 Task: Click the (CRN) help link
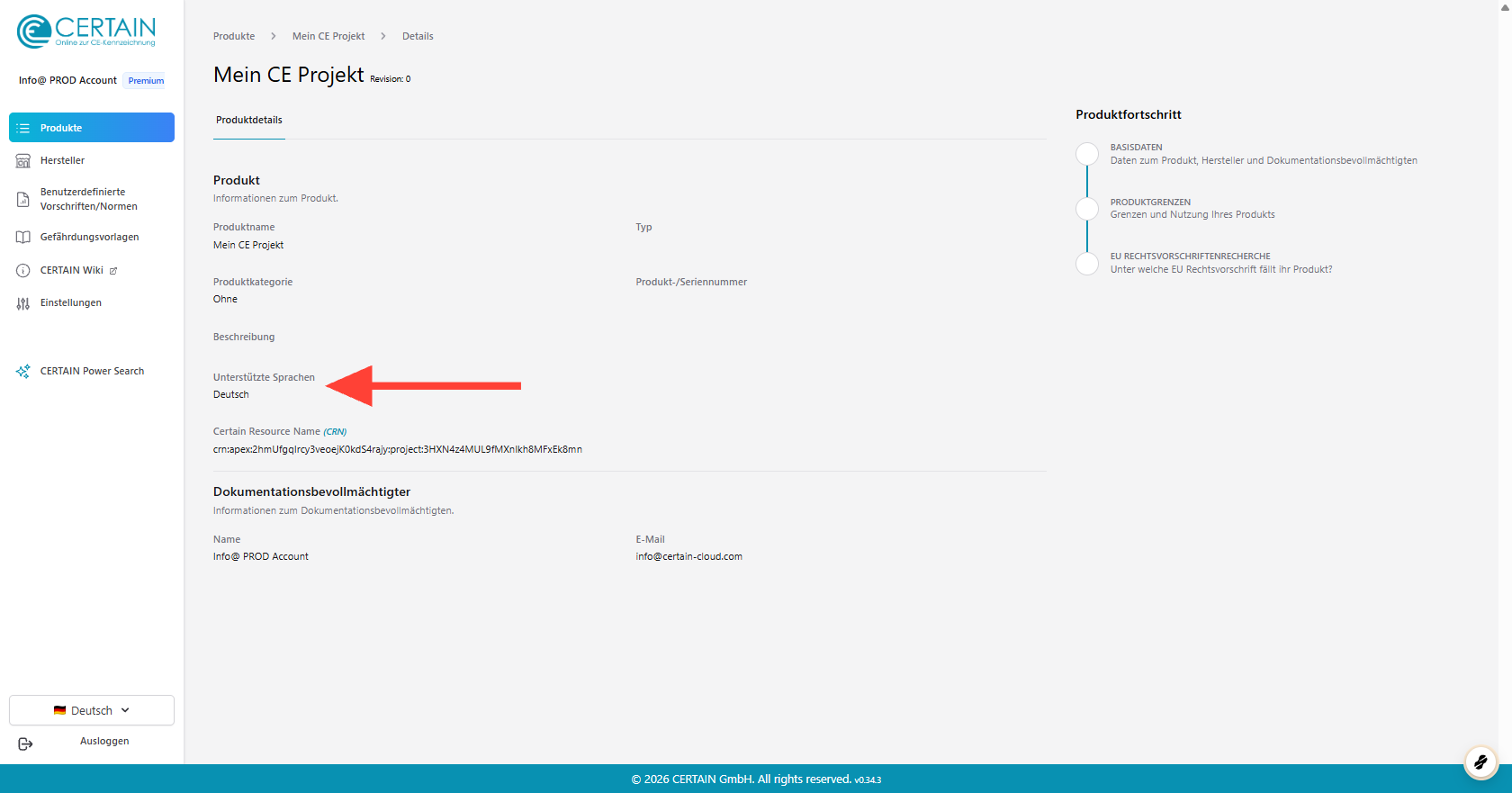pos(335,432)
